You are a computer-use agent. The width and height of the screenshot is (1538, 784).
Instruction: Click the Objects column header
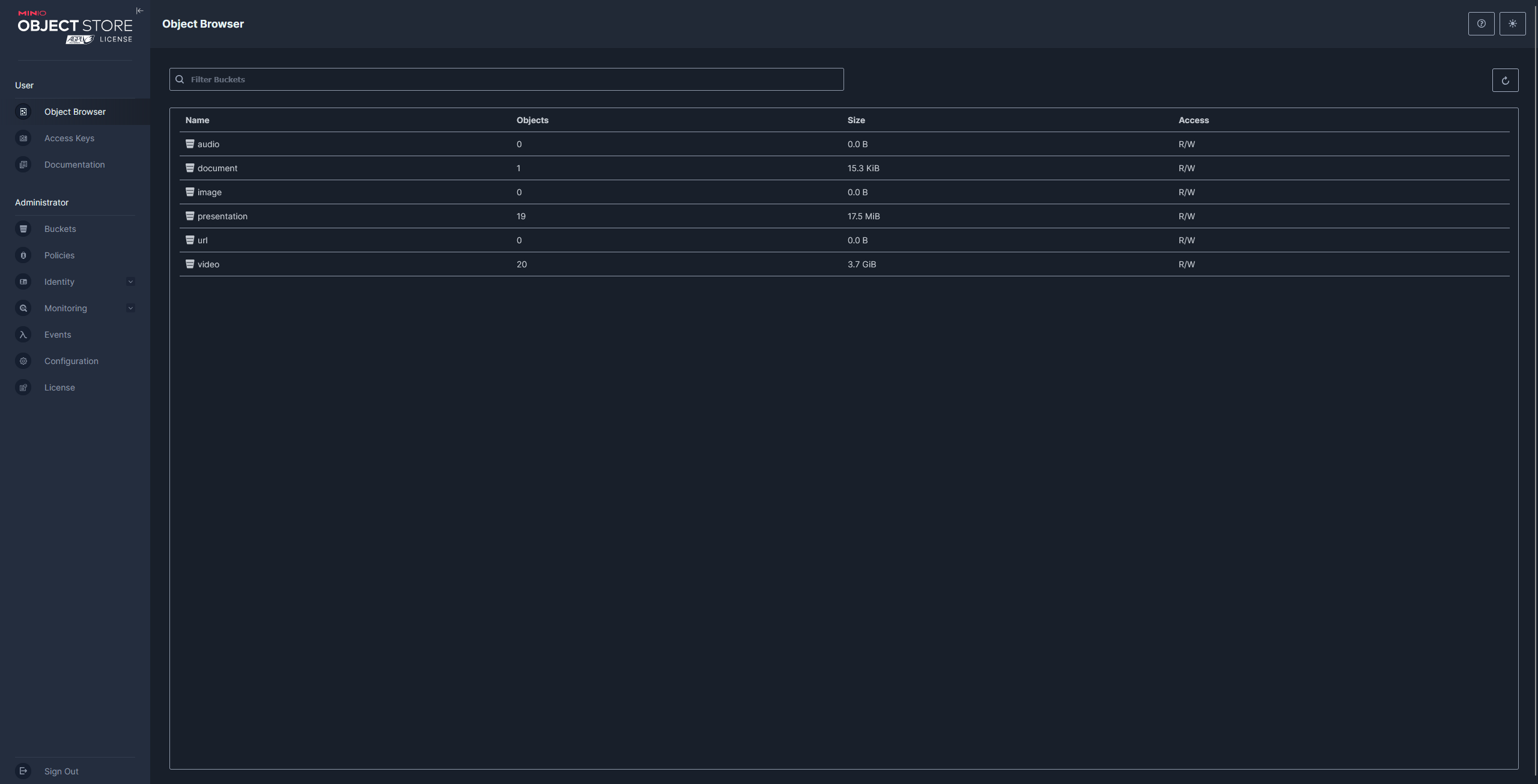click(x=532, y=120)
